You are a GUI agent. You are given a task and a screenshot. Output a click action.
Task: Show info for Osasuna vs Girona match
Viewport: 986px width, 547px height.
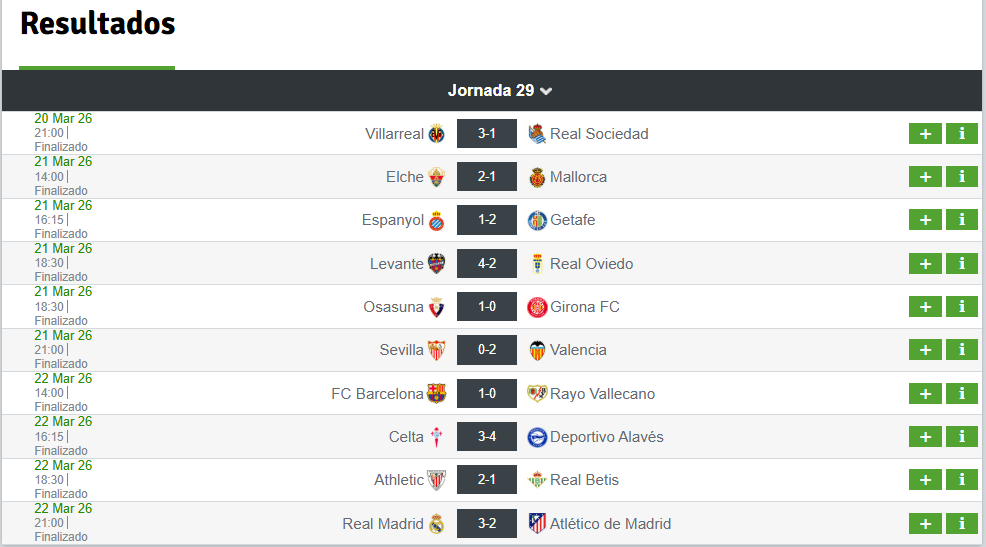[x=961, y=306]
